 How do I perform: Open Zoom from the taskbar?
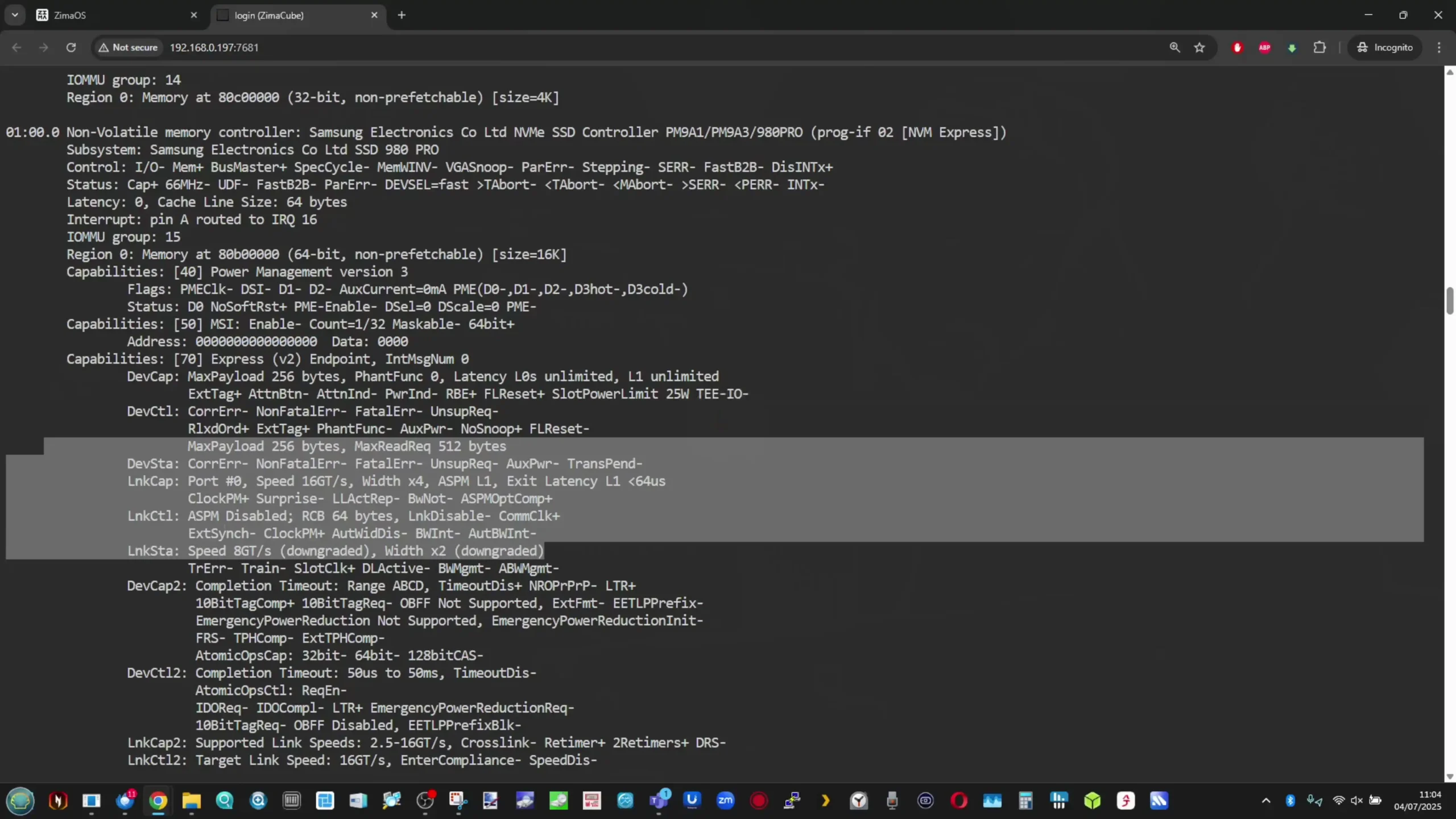[725, 801]
